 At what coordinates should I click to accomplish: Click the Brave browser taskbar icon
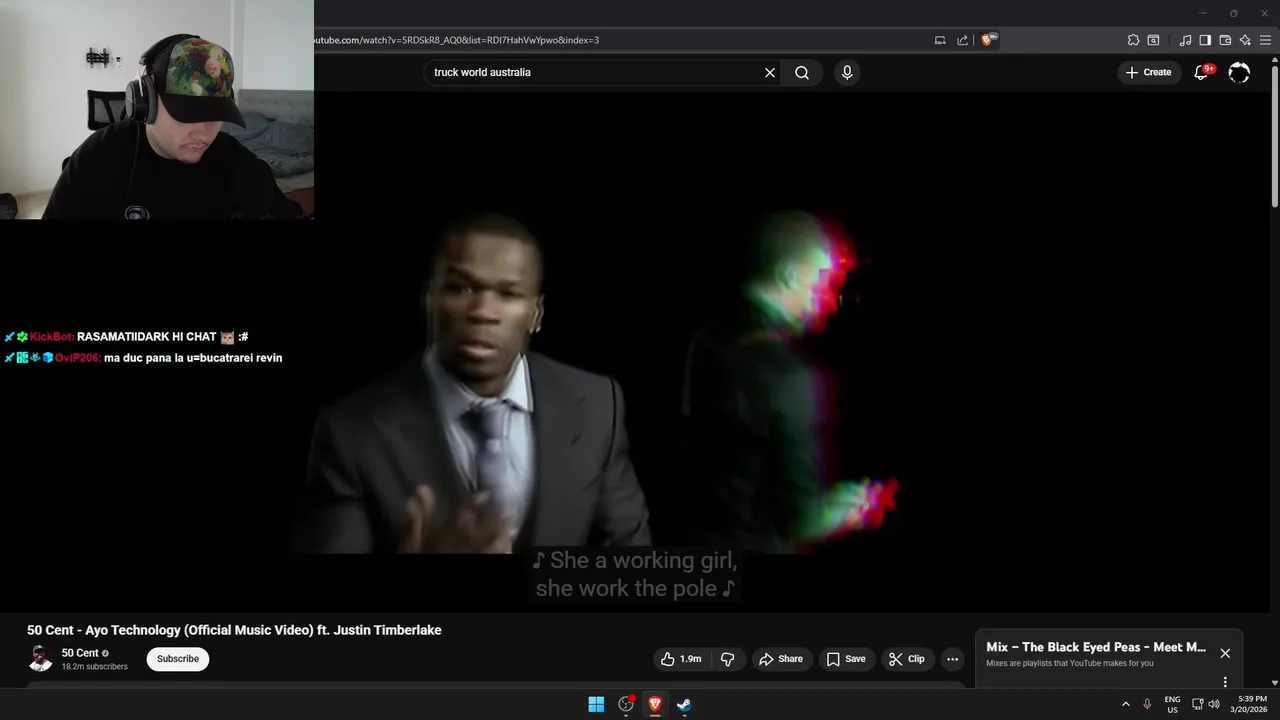tap(655, 704)
